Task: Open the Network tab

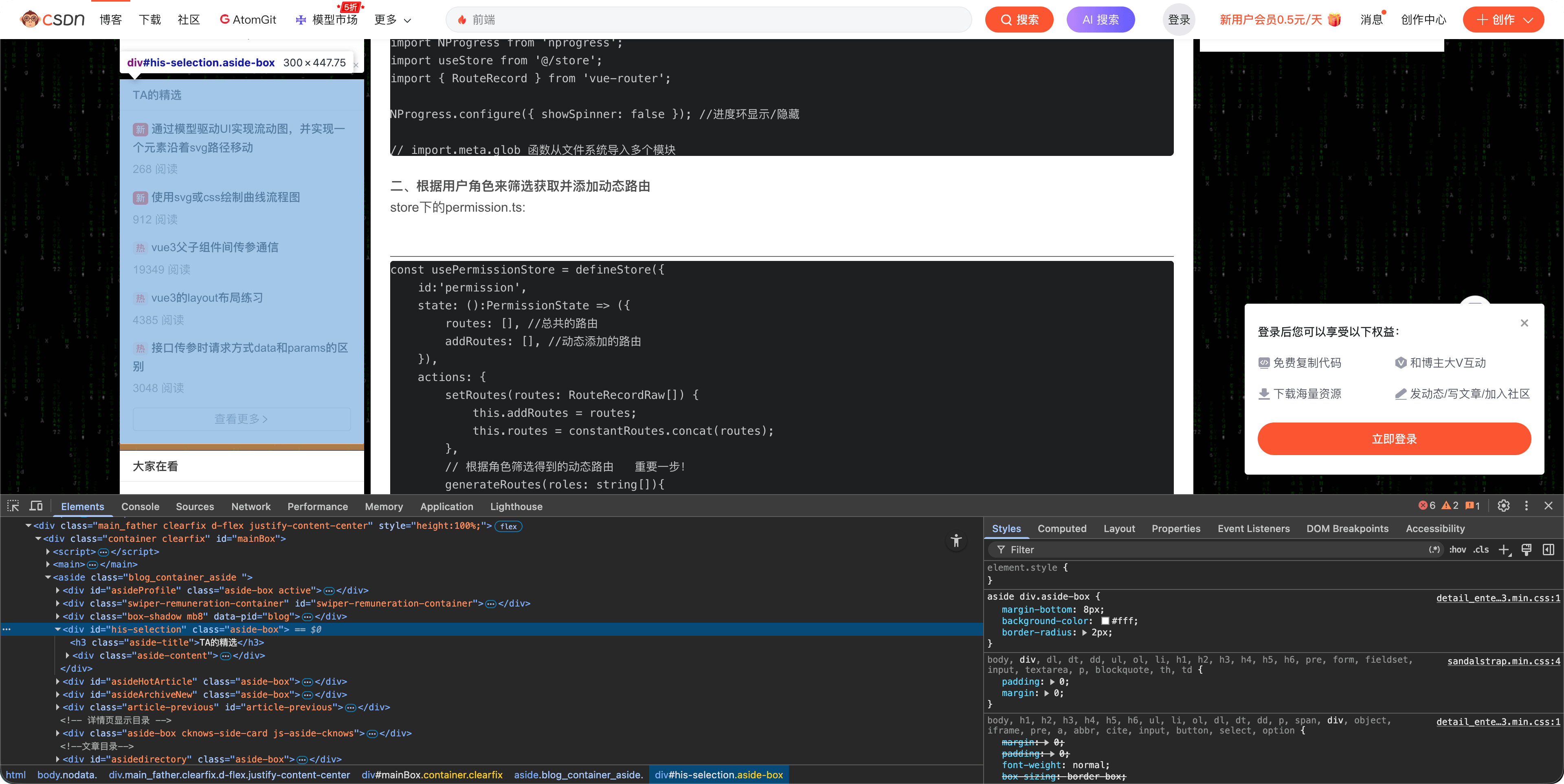Action: click(x=251, y=507)
